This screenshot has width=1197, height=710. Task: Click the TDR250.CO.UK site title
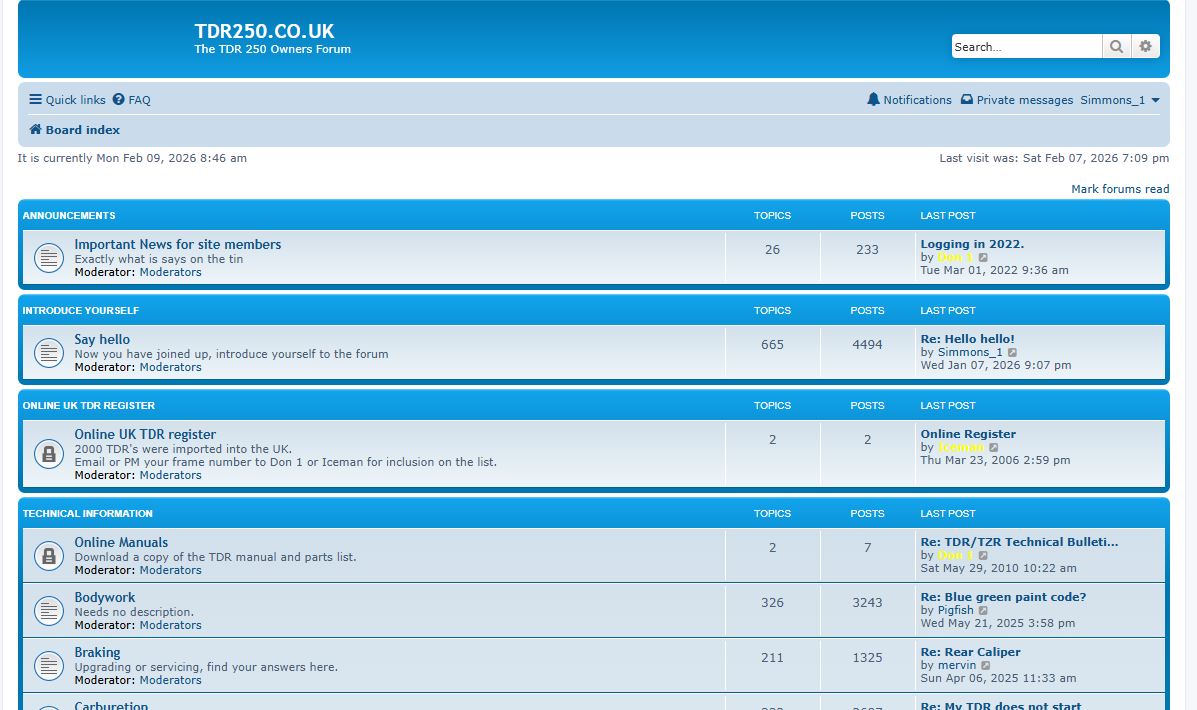pos(264,31)
